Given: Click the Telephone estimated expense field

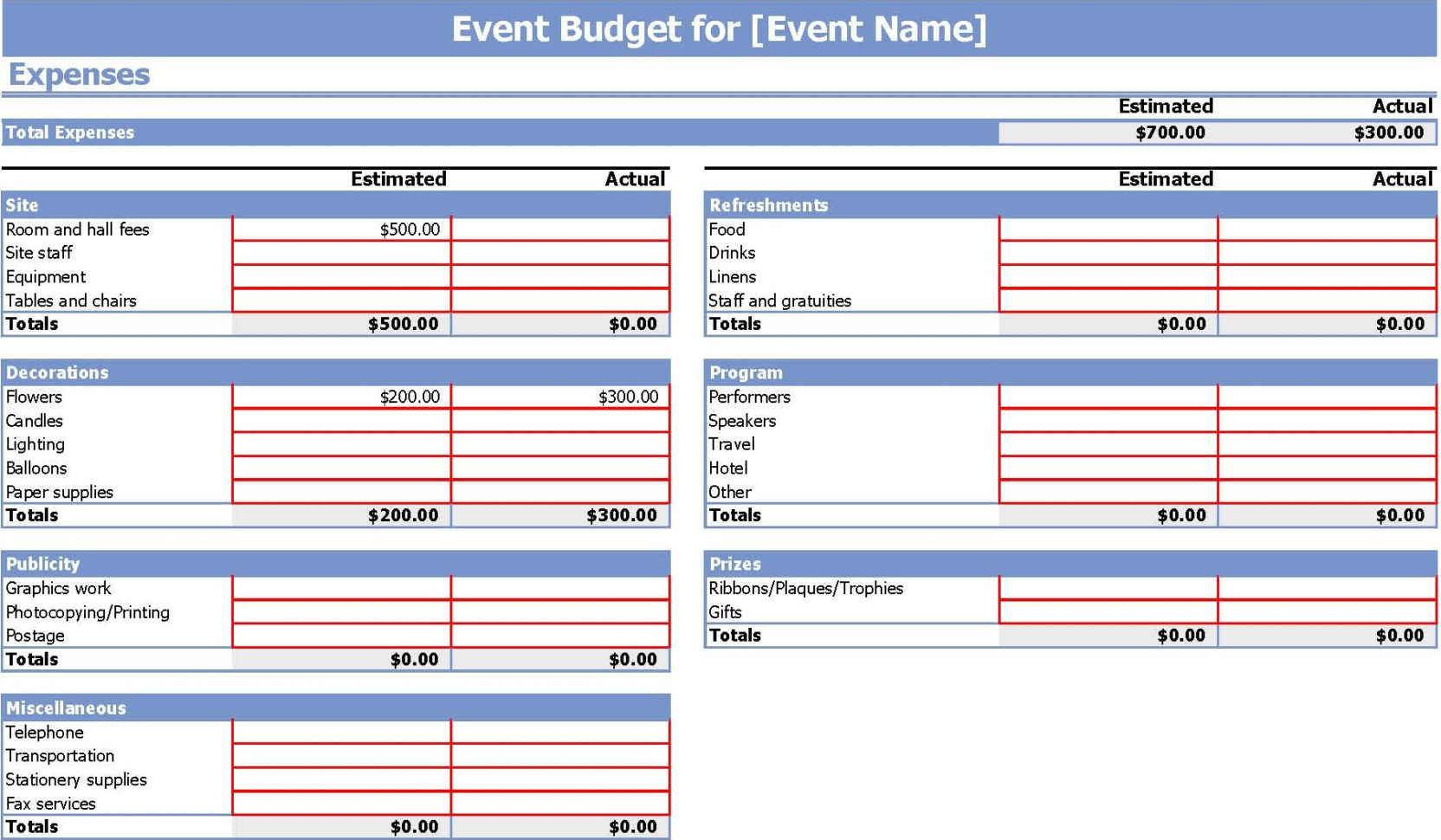Looking at the screenshot, I should [x=342, y=732].
